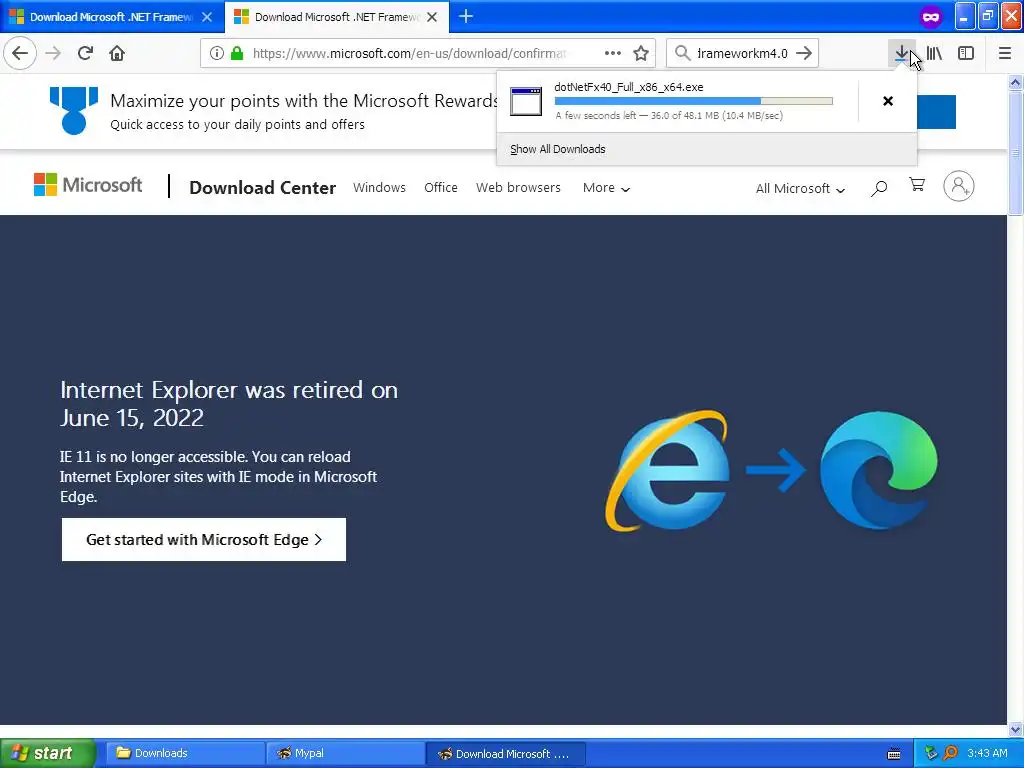Image resolution: width=1024 pixels, height=768 pixels.
Task: Click the search magnifier in search box
Action: [682, 53]
